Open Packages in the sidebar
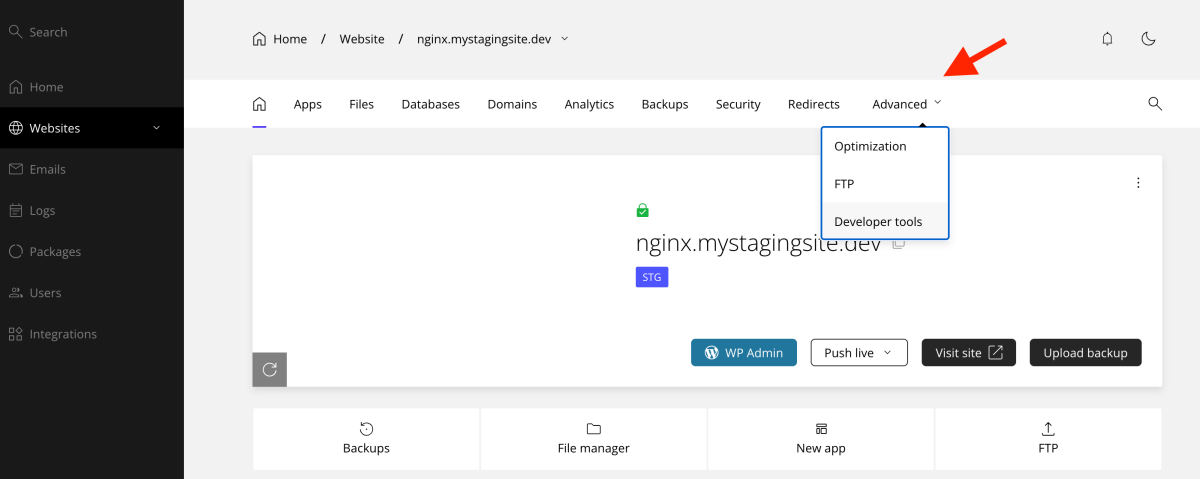Image resolution: width=1200 pixels, height=479 pixels. click(92, 252)
